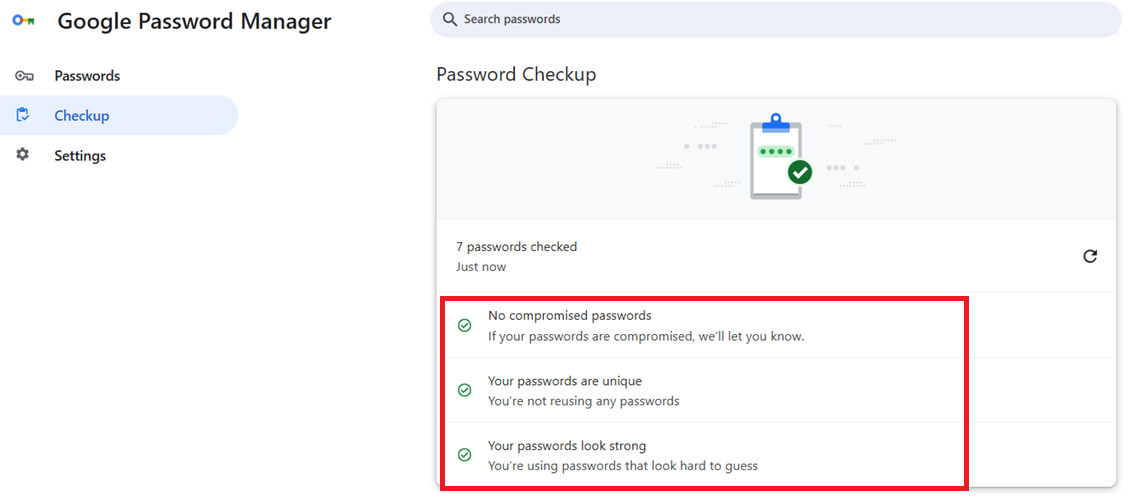The height and width of the screenshot is (497, 1129).
Task: Open the Passwords section
Action: coord(87,76)
